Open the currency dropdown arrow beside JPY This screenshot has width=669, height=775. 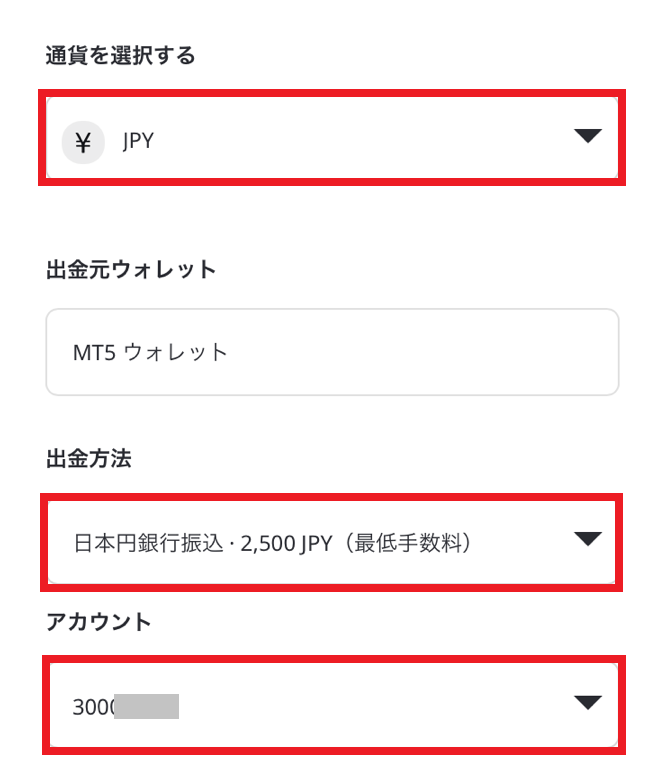[x=587, y=135]
